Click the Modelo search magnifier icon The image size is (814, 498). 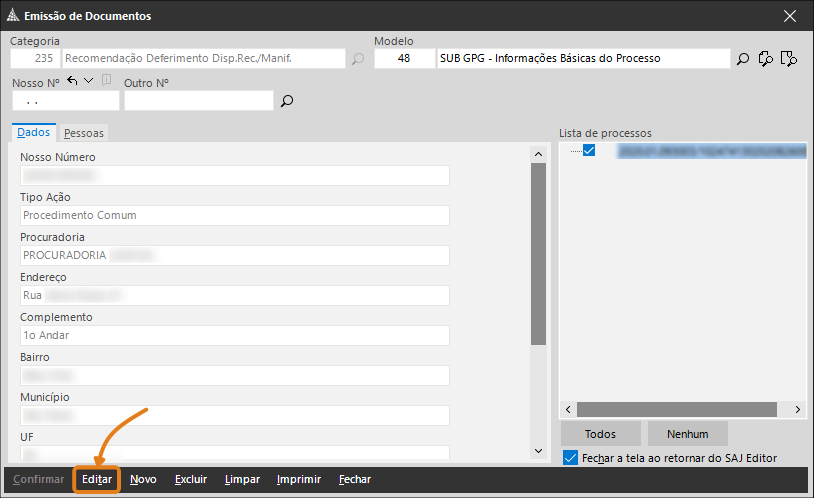(x=743, y=59)
